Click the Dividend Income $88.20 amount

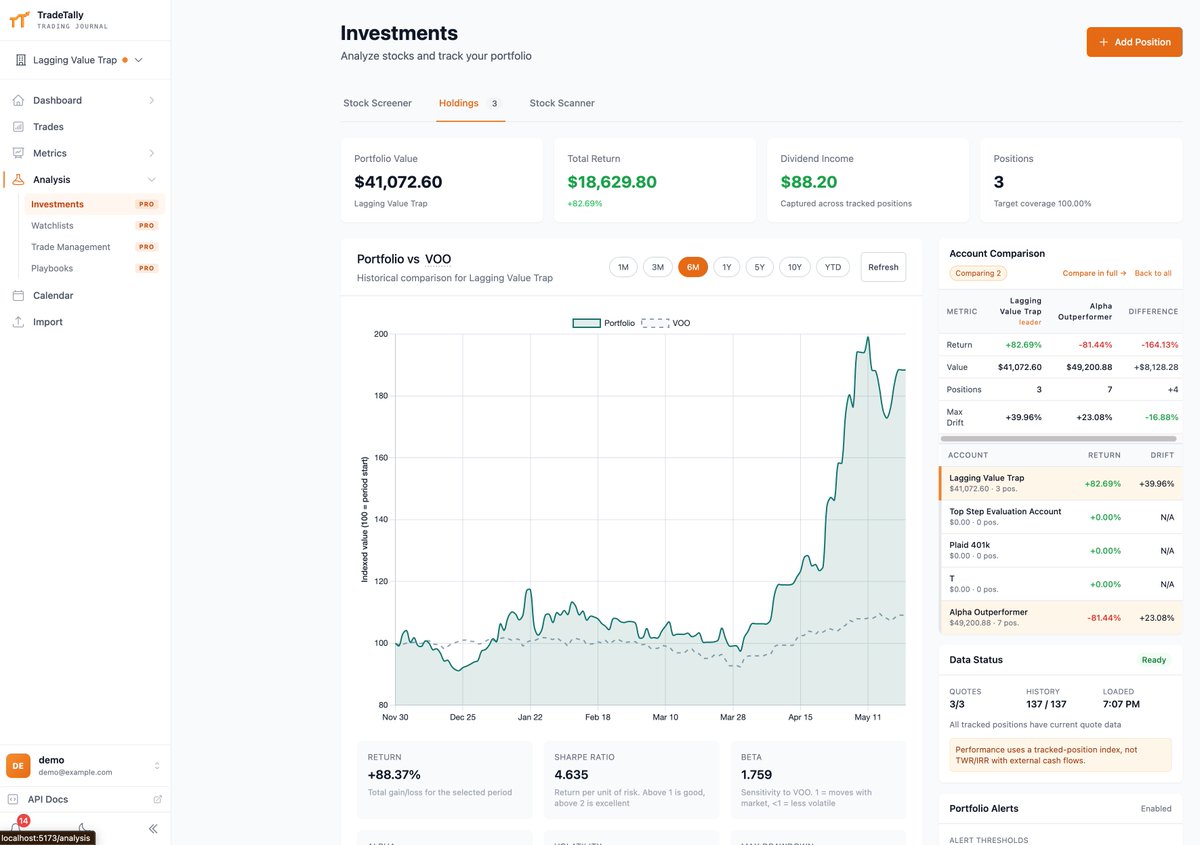pyautogui.click(x=809, y=182)
